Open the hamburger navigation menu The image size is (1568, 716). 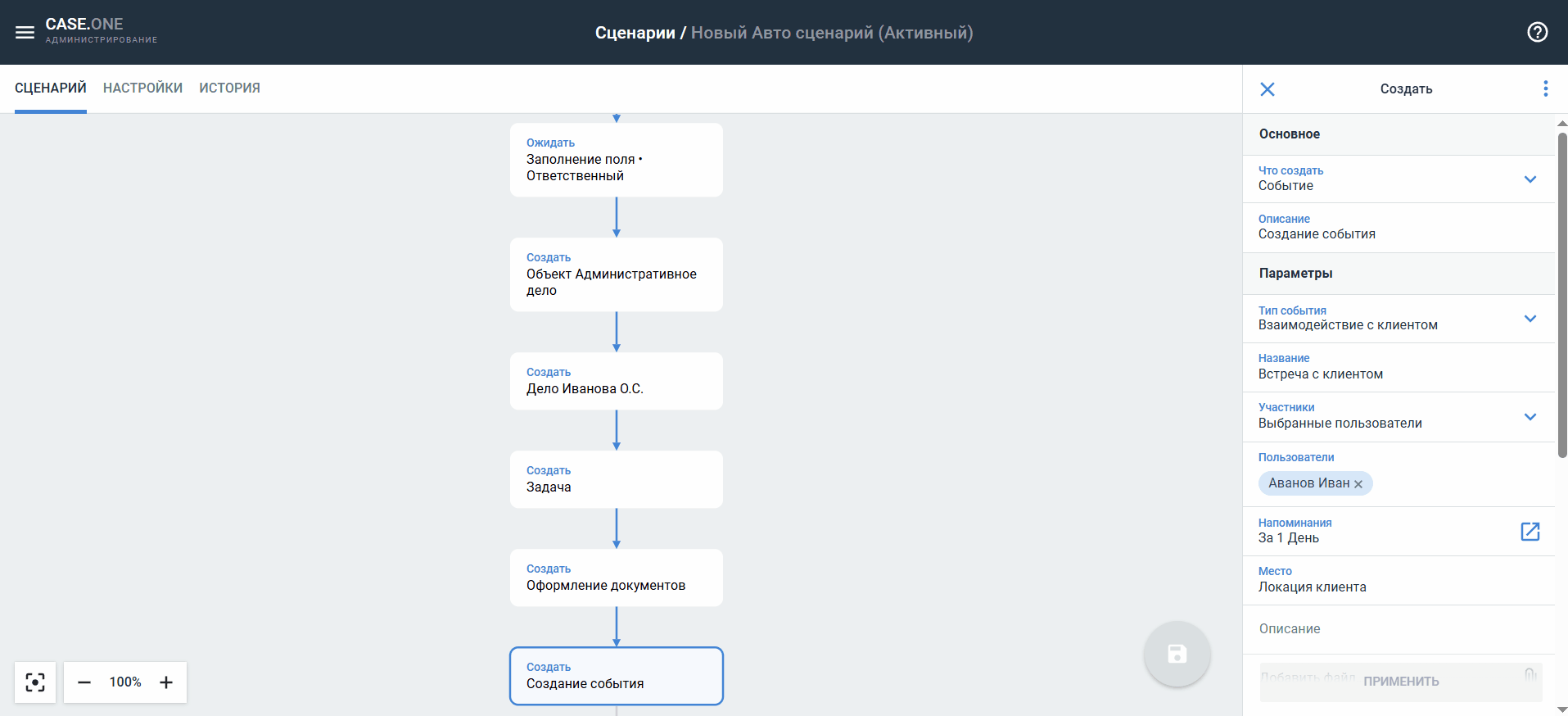coord(25,33)
